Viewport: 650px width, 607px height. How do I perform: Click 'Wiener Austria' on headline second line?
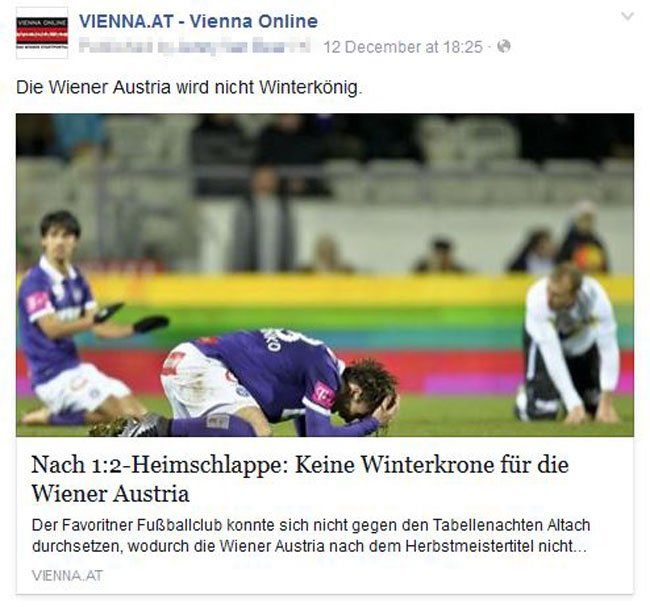click(110, 493)
